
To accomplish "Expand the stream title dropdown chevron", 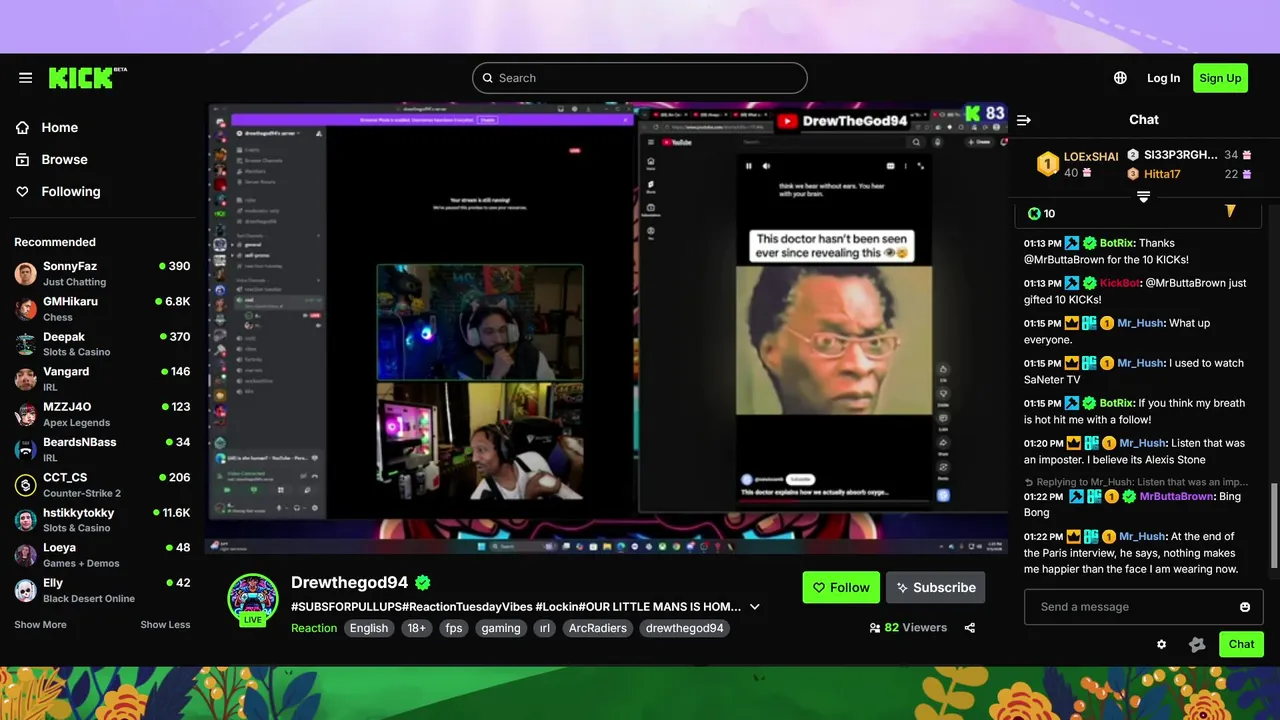I will point(755,607).
